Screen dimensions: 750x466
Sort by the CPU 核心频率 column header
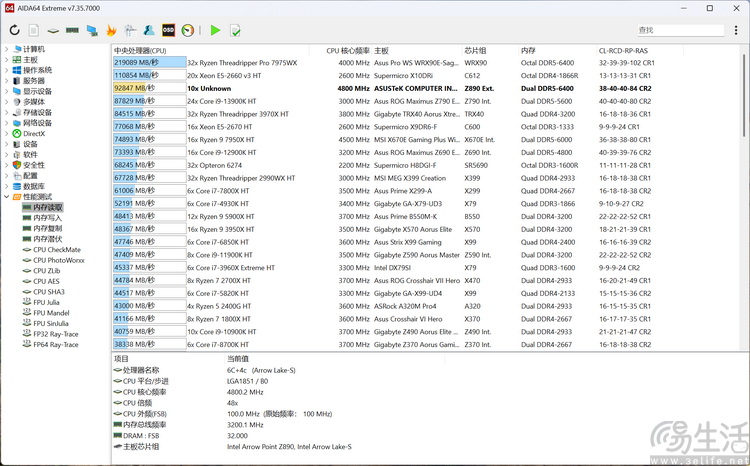click(348, 50)
